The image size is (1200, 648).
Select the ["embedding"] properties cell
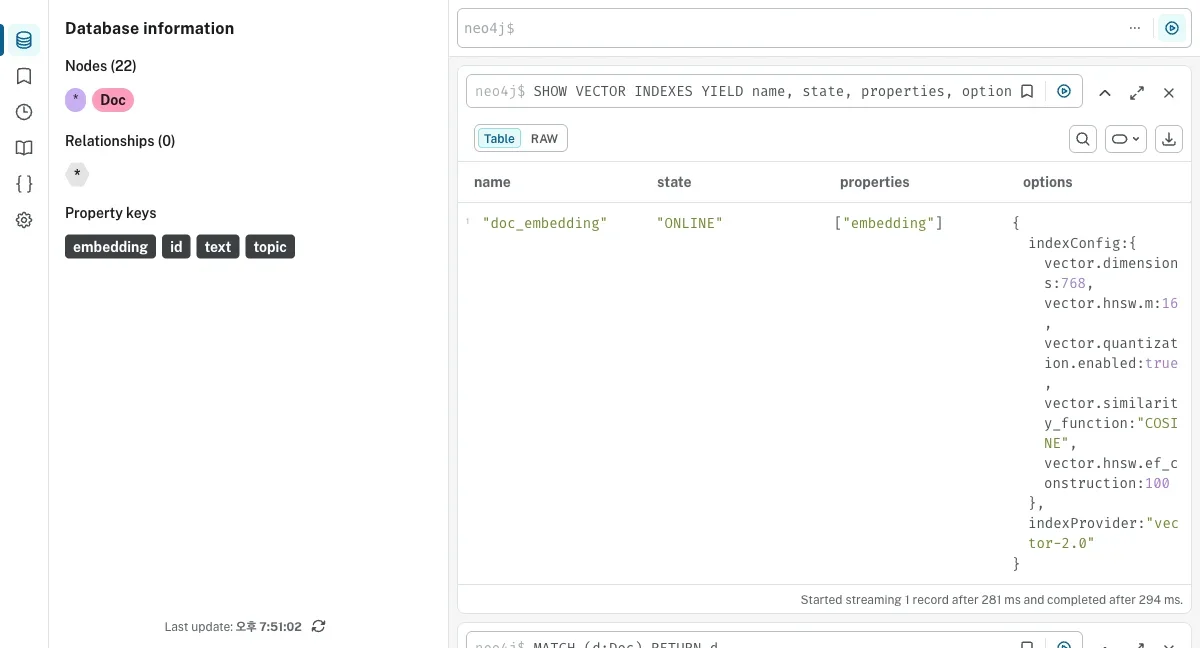[889, 223]
